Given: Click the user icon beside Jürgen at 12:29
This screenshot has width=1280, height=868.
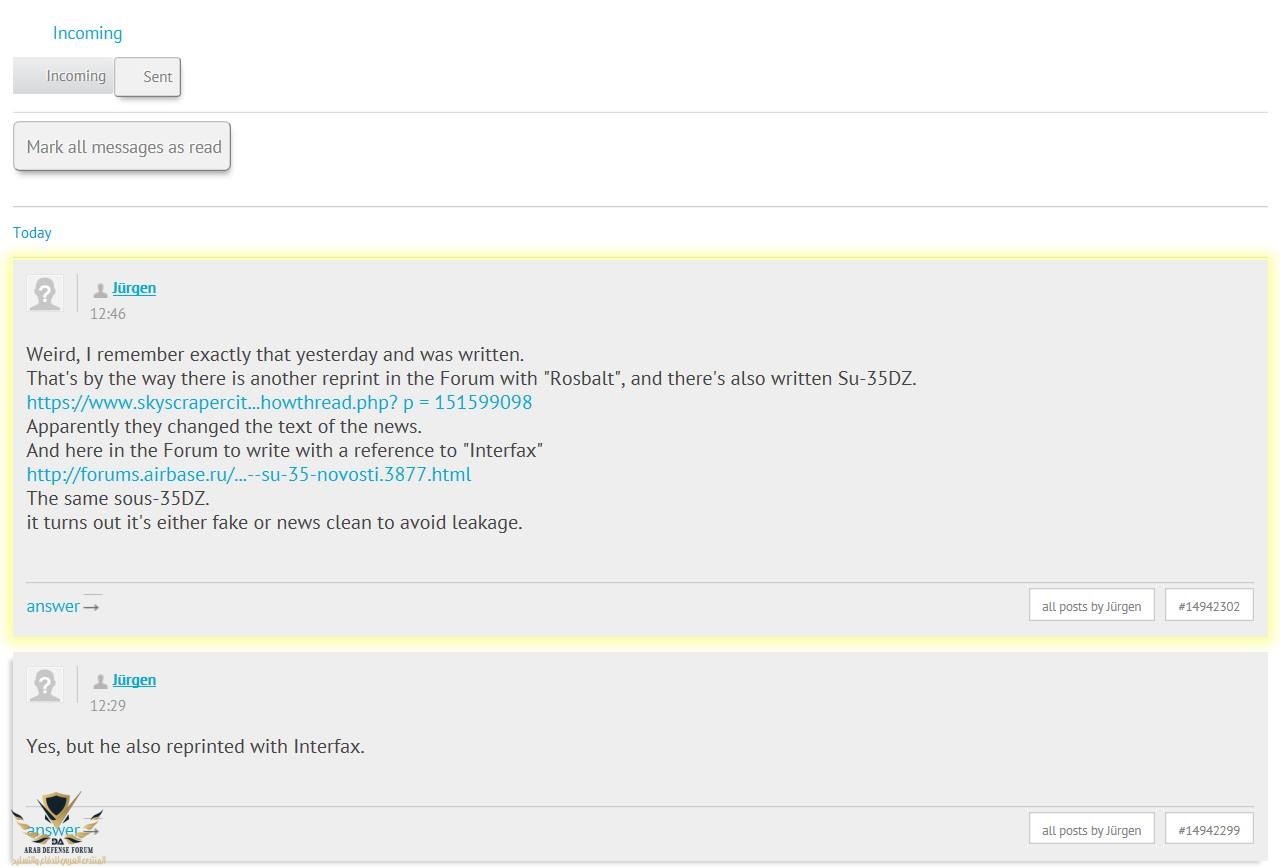Looking at the screenshot, I should 100,682.
